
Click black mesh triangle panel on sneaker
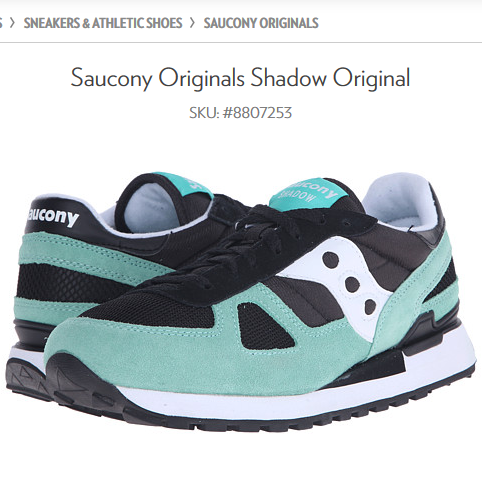click(263, 328)
